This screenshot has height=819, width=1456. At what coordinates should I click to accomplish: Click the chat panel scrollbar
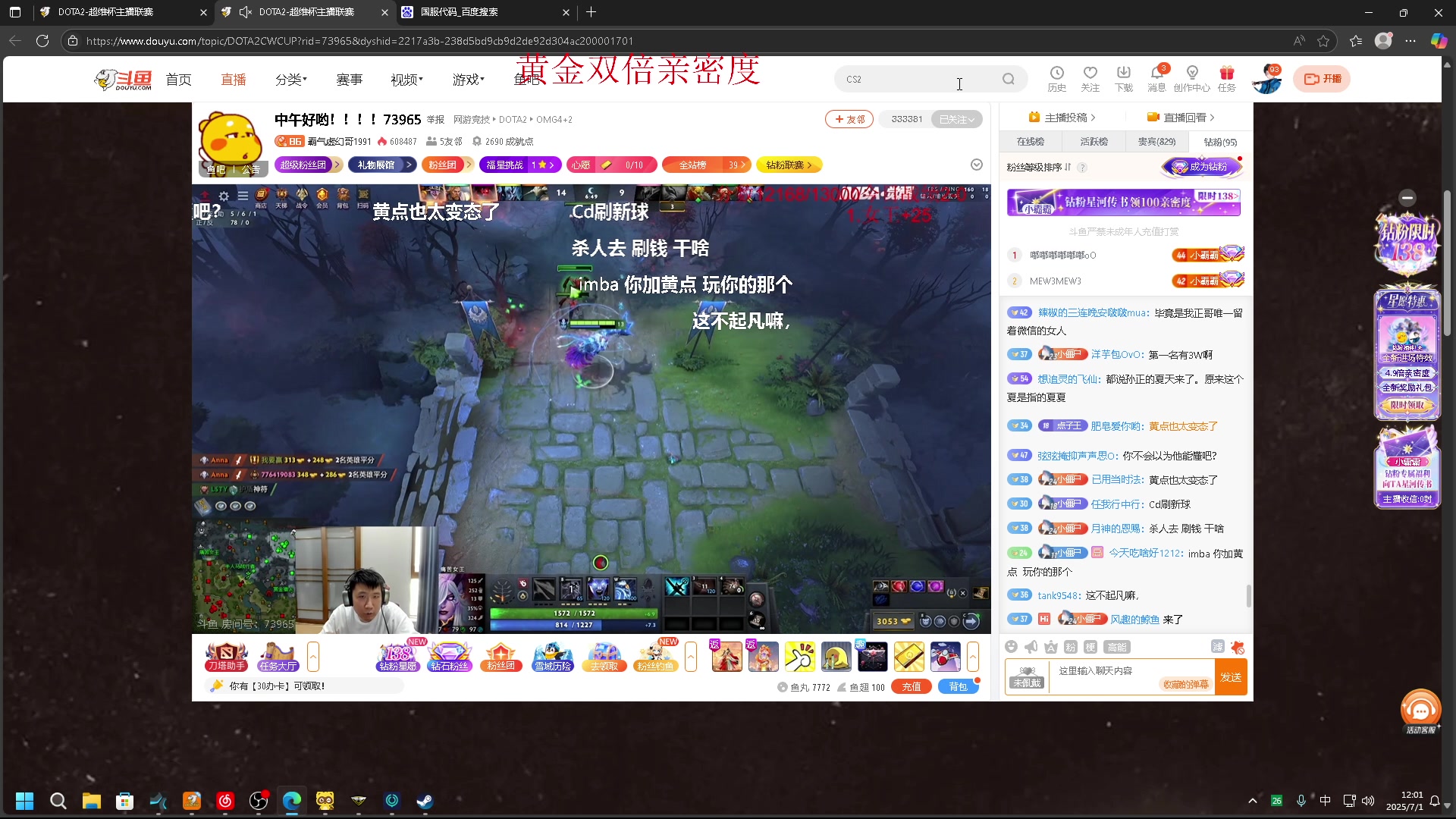click(1248, 595)
